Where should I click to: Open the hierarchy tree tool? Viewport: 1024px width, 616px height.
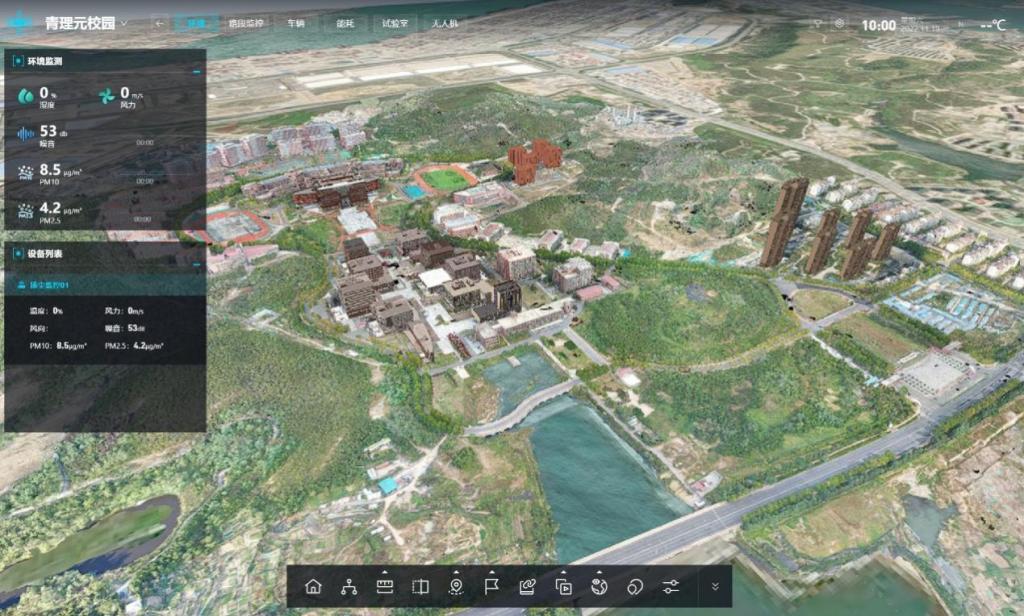click(349, 587)
